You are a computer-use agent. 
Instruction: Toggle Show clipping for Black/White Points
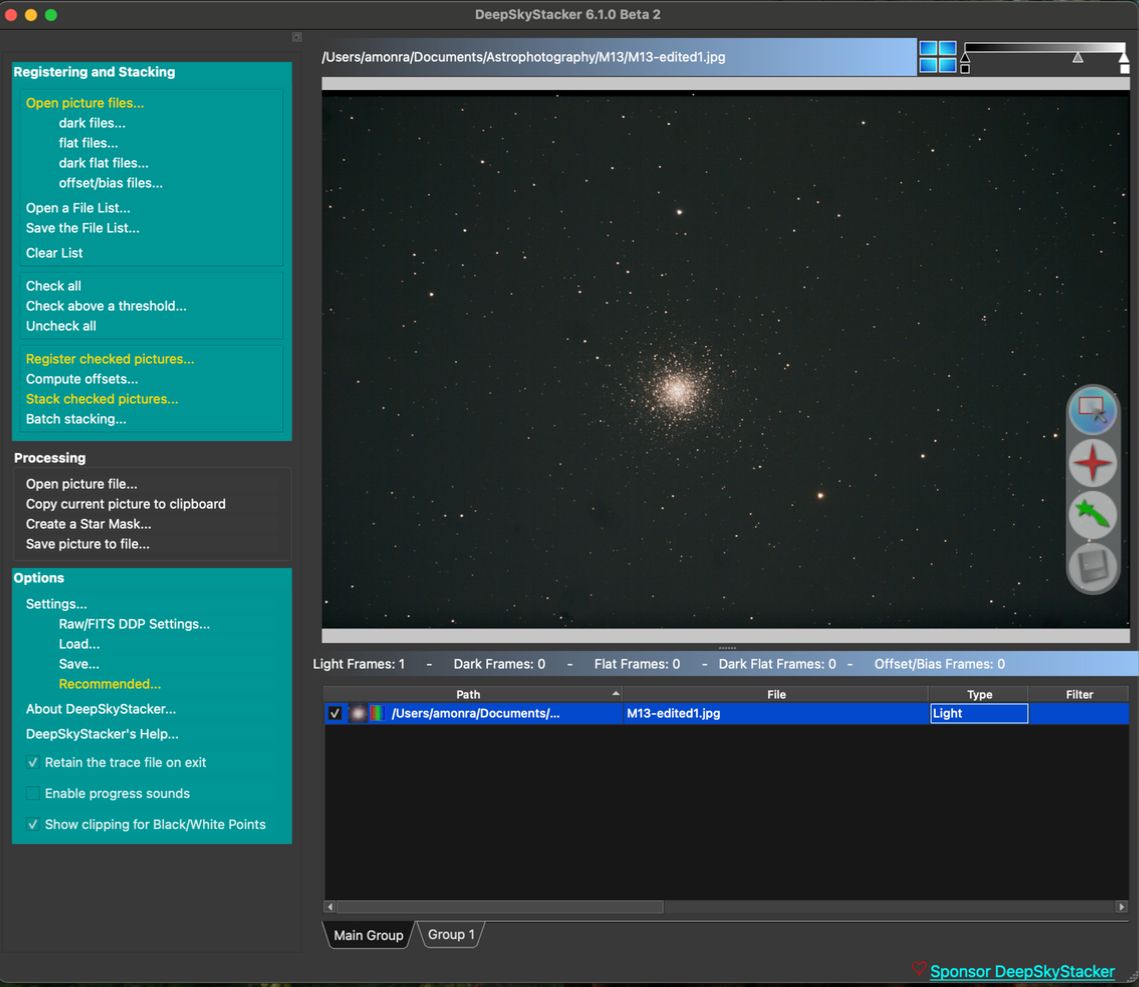point(33,824)
